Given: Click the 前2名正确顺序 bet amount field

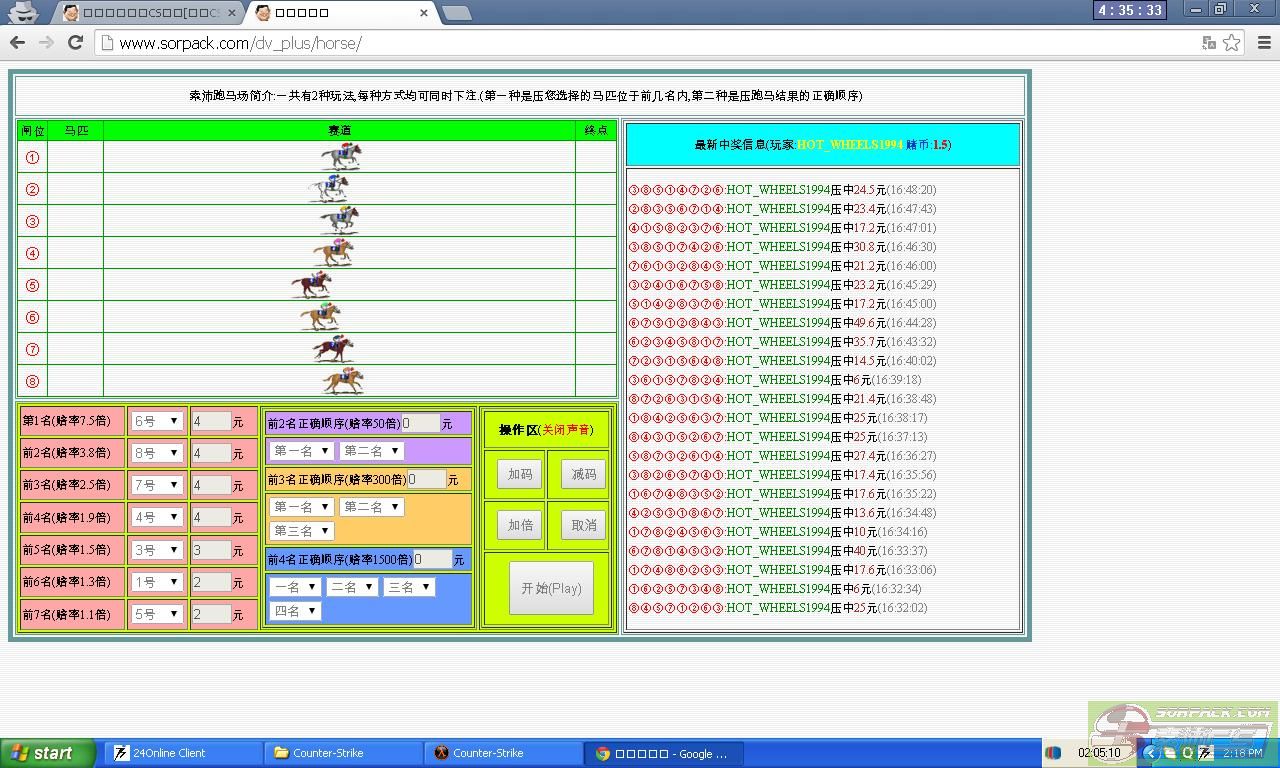Looking at the screenshot, I should coord(421,423).
